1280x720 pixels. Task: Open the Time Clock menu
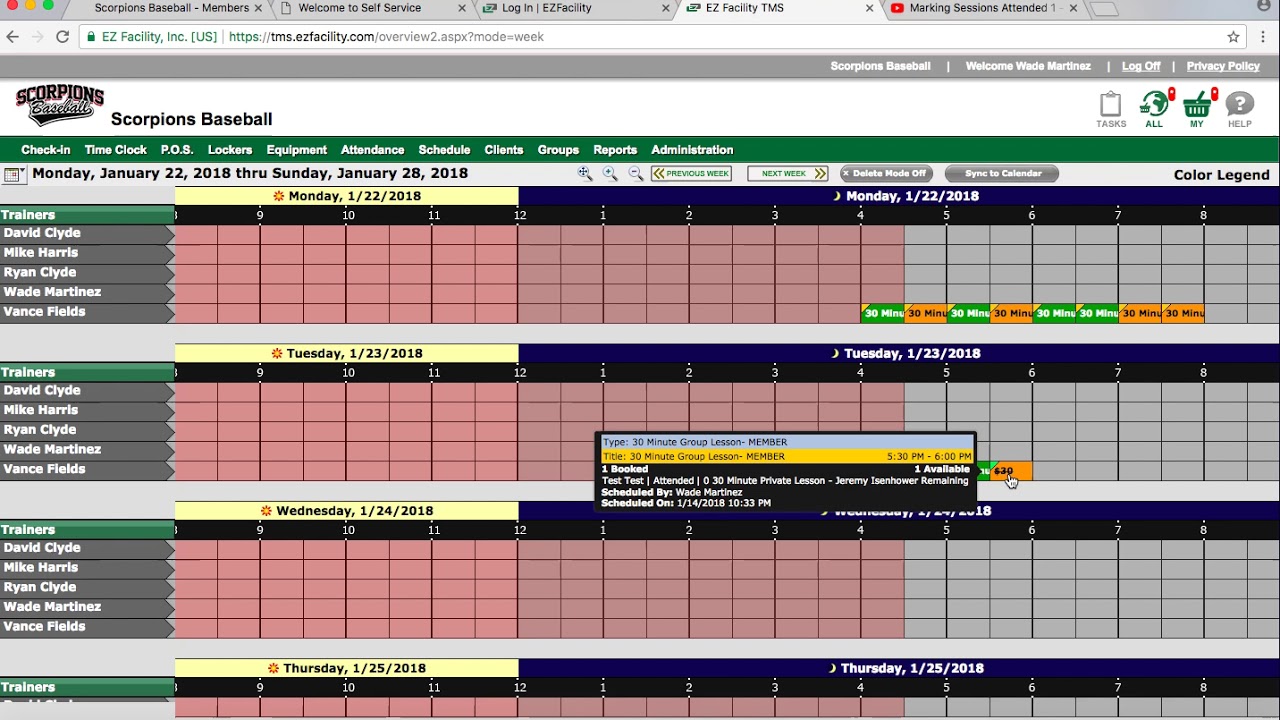(116, 150)
